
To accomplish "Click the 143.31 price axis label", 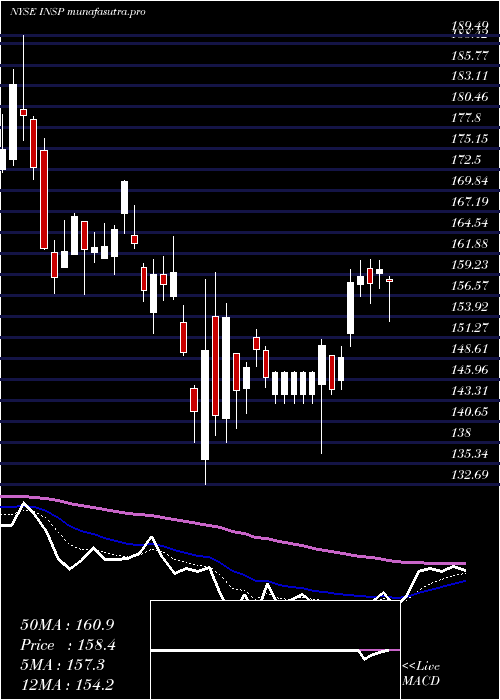I will pos(470,391).
